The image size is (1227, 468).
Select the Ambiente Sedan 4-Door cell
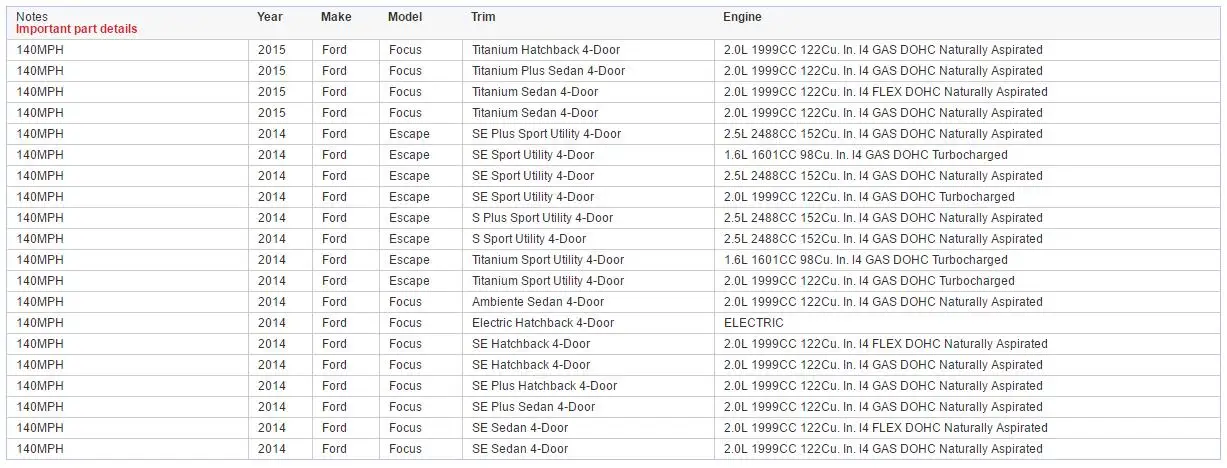click(x=538, y=302)
